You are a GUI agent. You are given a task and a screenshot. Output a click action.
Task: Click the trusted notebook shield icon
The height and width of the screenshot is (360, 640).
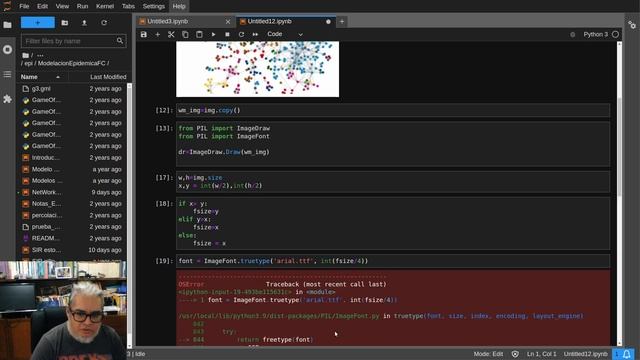pos(515,354)
